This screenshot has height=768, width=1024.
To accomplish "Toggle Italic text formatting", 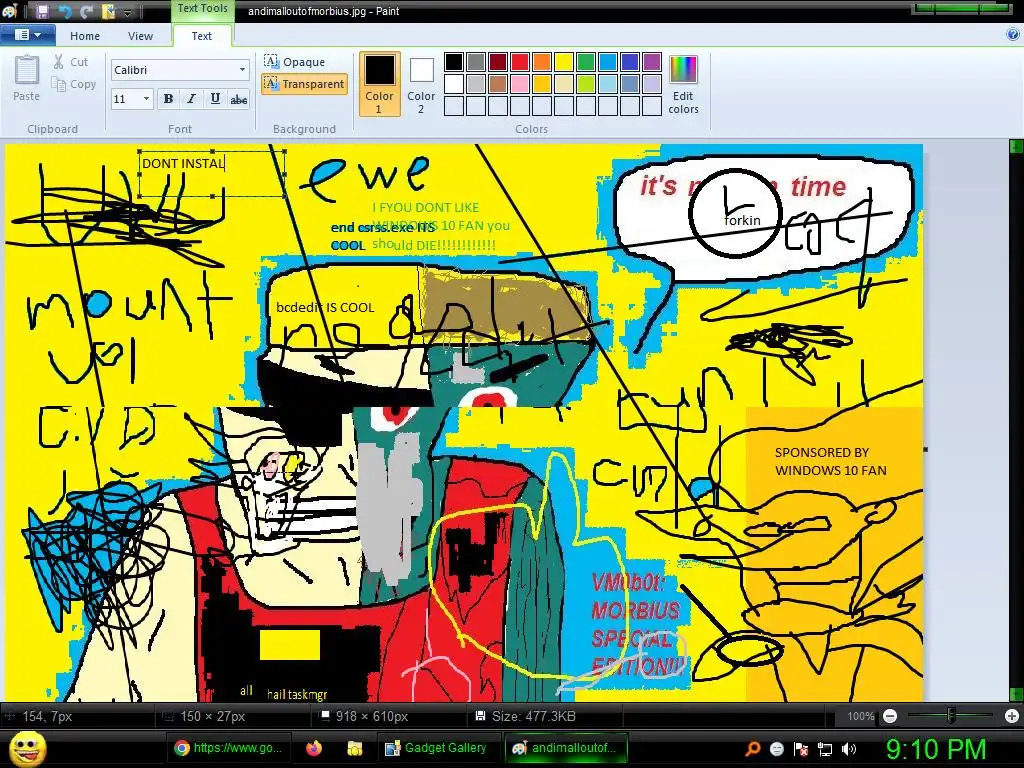I will (x=191, y=99).
